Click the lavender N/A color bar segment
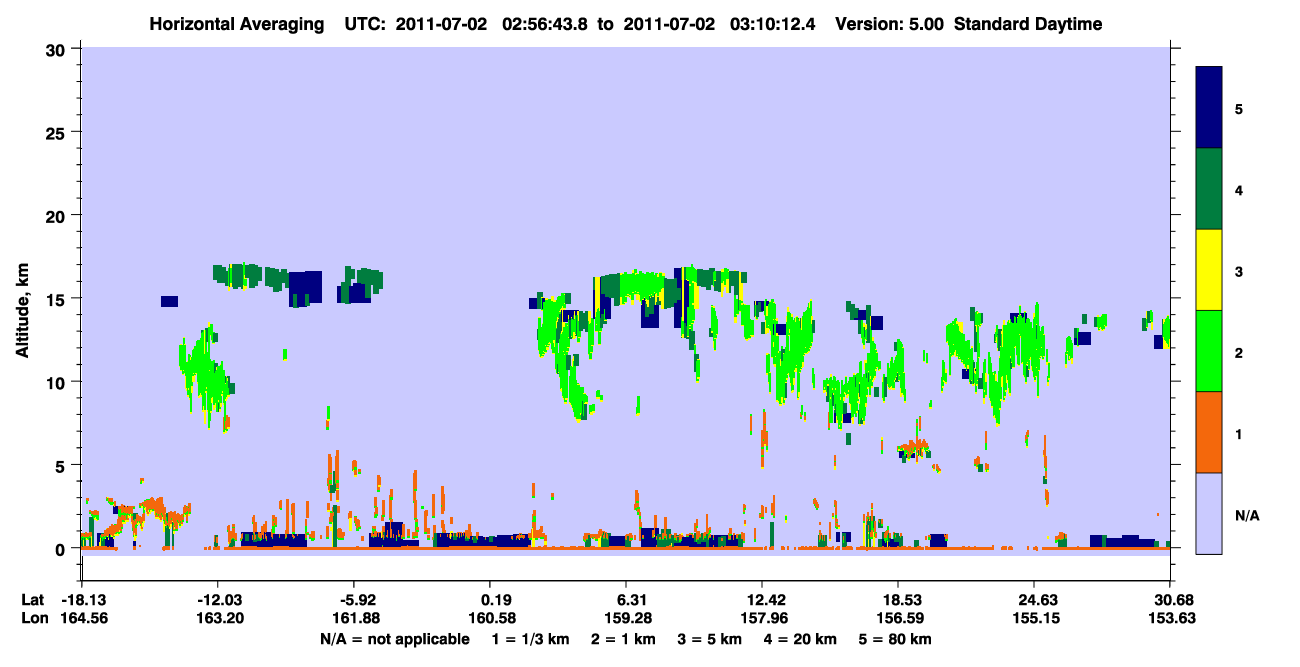This screenshot has height=667, width=1300. 1209,513
